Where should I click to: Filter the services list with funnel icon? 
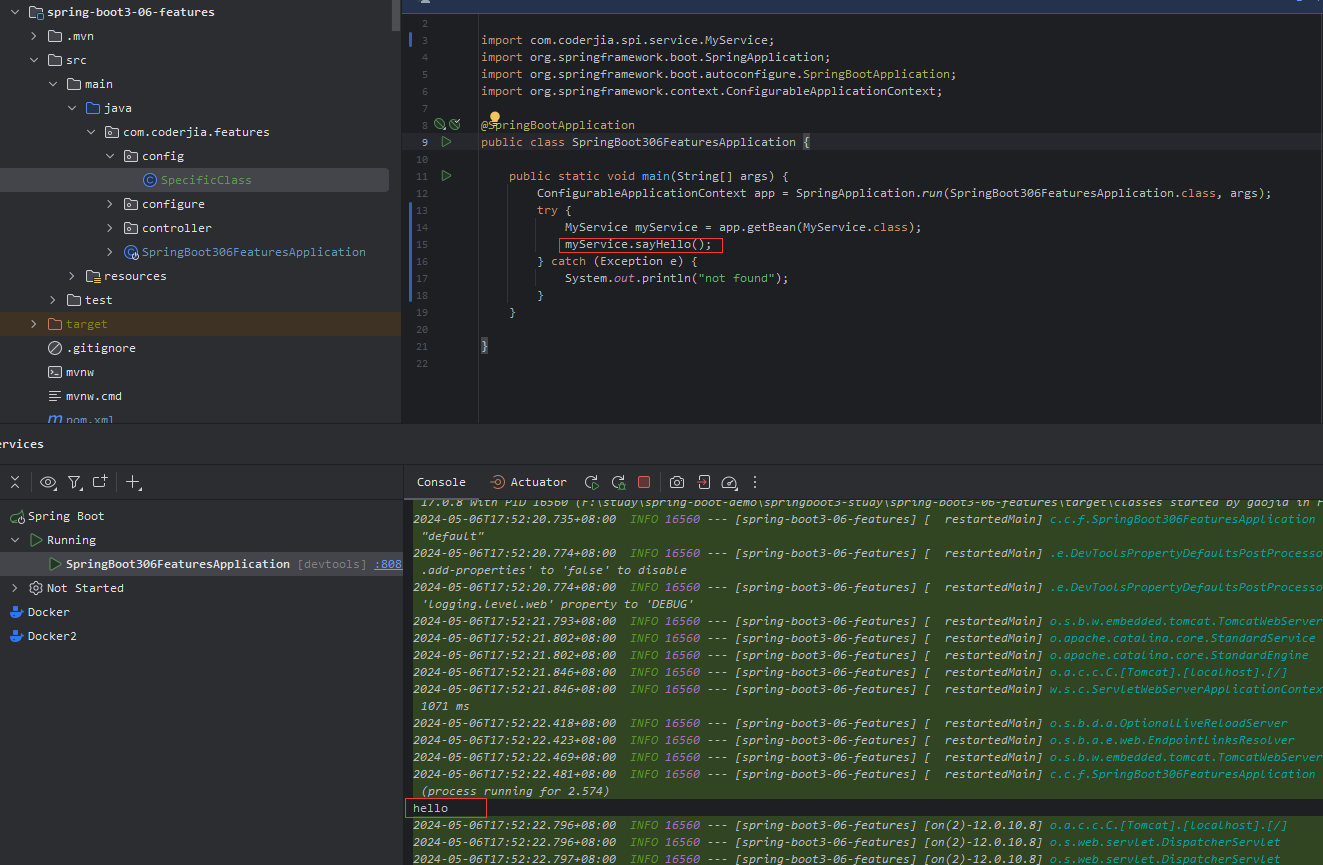pyautogui.click(x=74, y=482)
